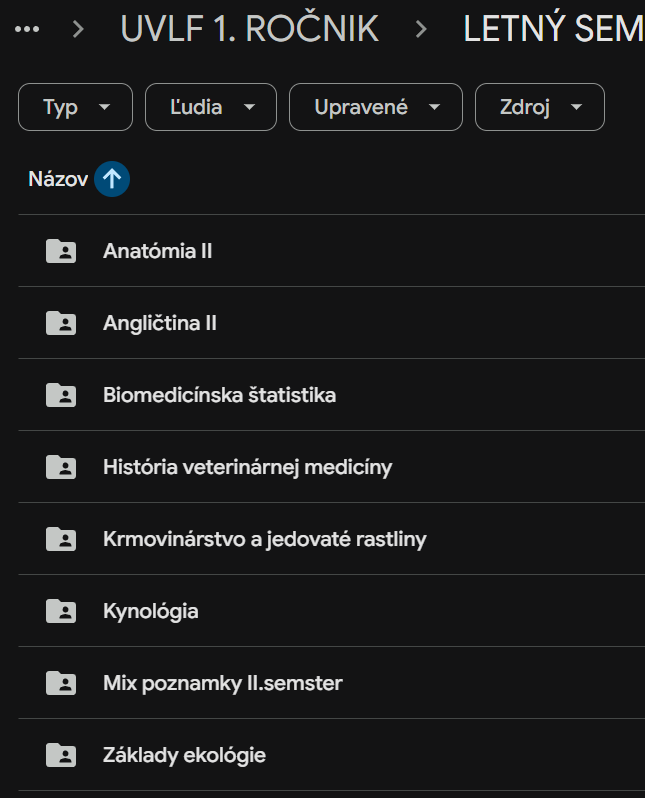645x798 pixels.
Task: Show hidden breadcrumb folders via three dots
Action: [28, 29]
